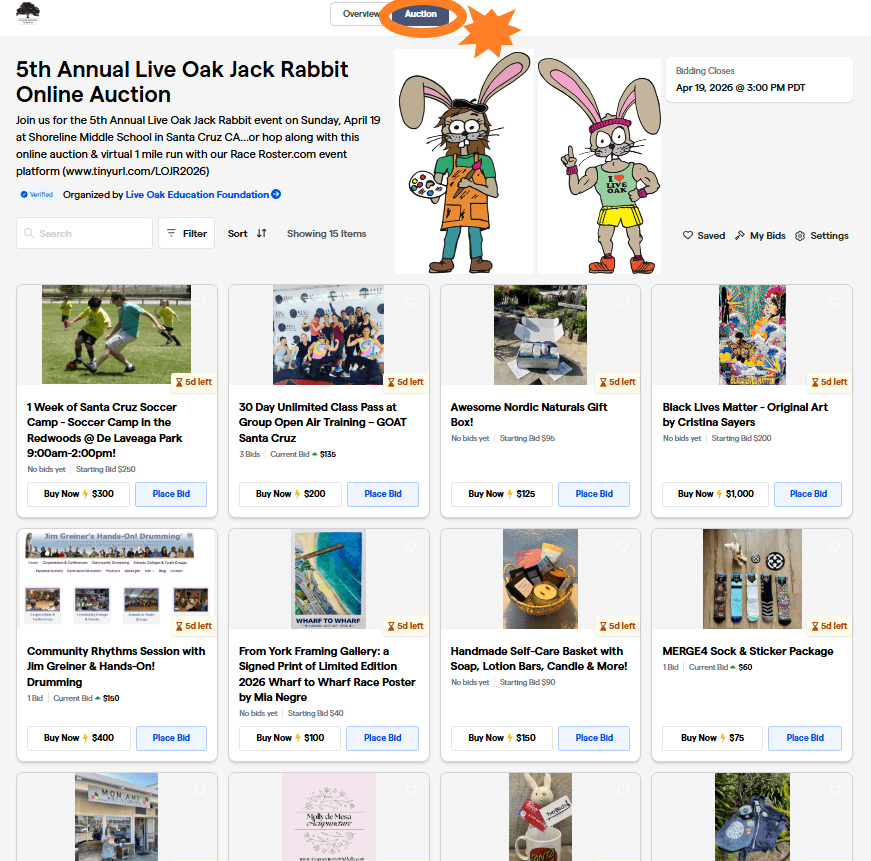Favorite the Nordic Naturals Gift Box heart
Screen dimensions: 871x861
[623, 303]
